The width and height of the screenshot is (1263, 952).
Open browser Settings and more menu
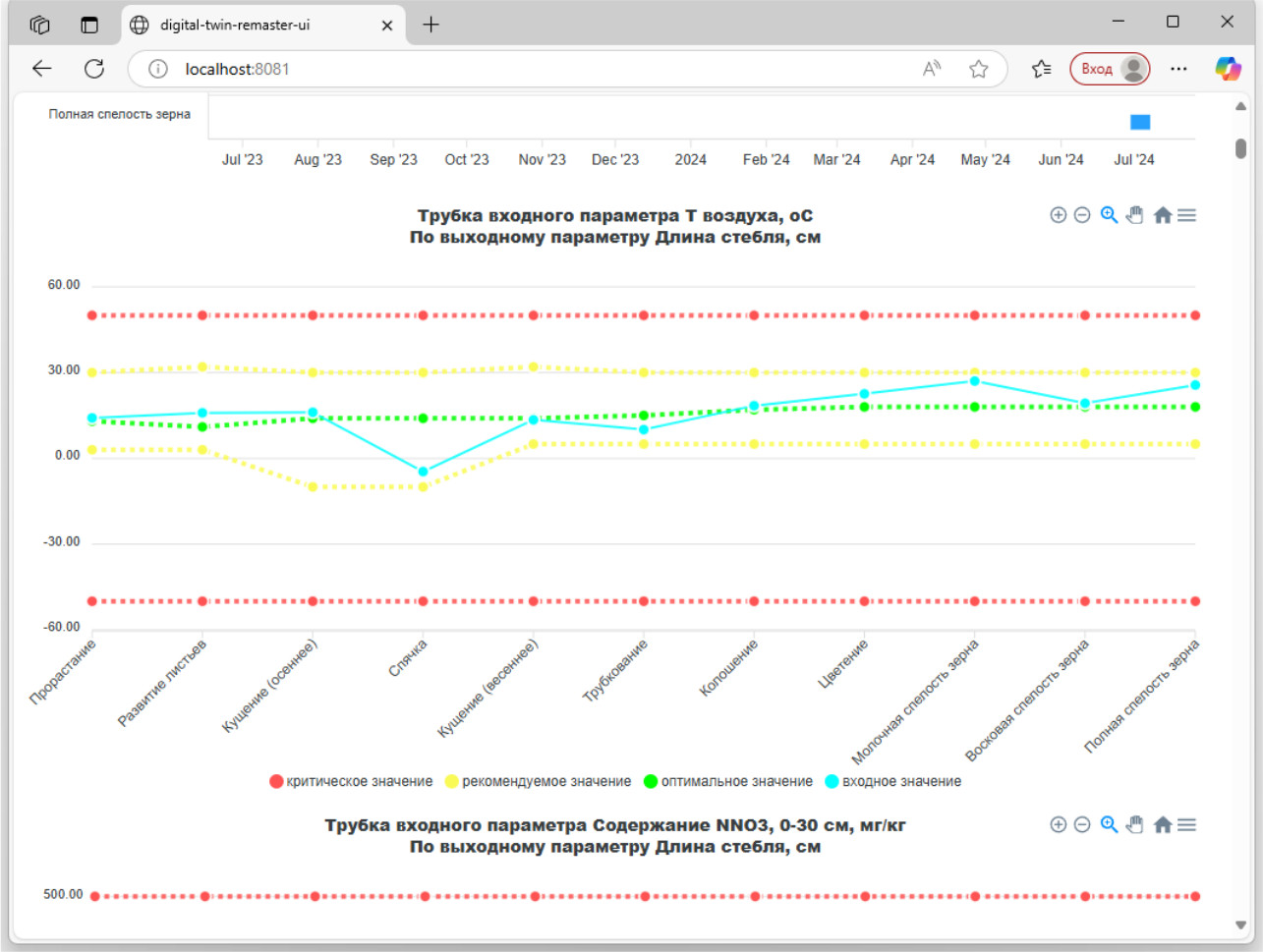pyautogui.click(x=1178, y=69)
